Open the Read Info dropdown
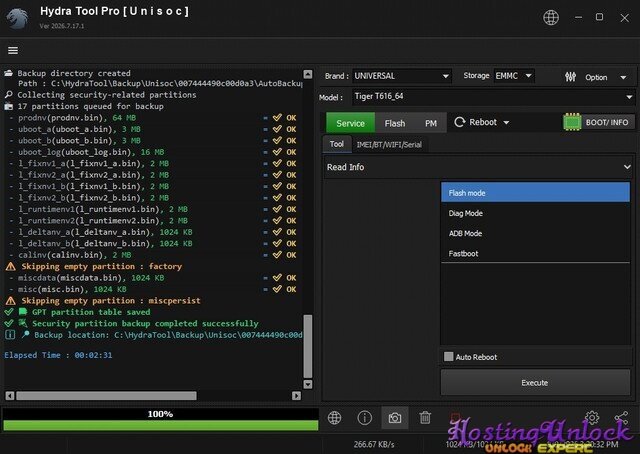640x454 pixels. (478, 167)
